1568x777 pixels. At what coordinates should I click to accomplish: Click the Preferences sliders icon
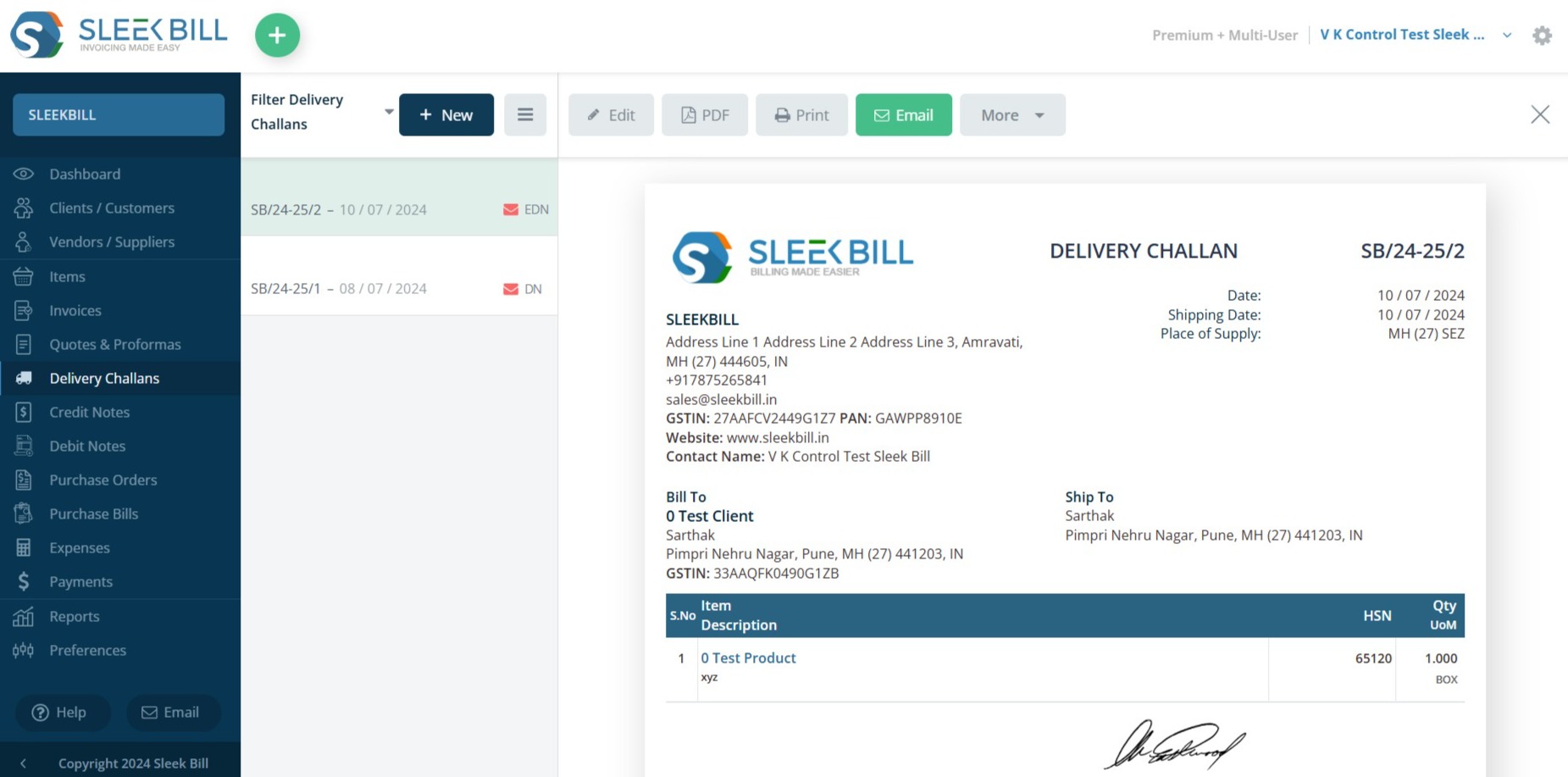(x=24, y=650)
